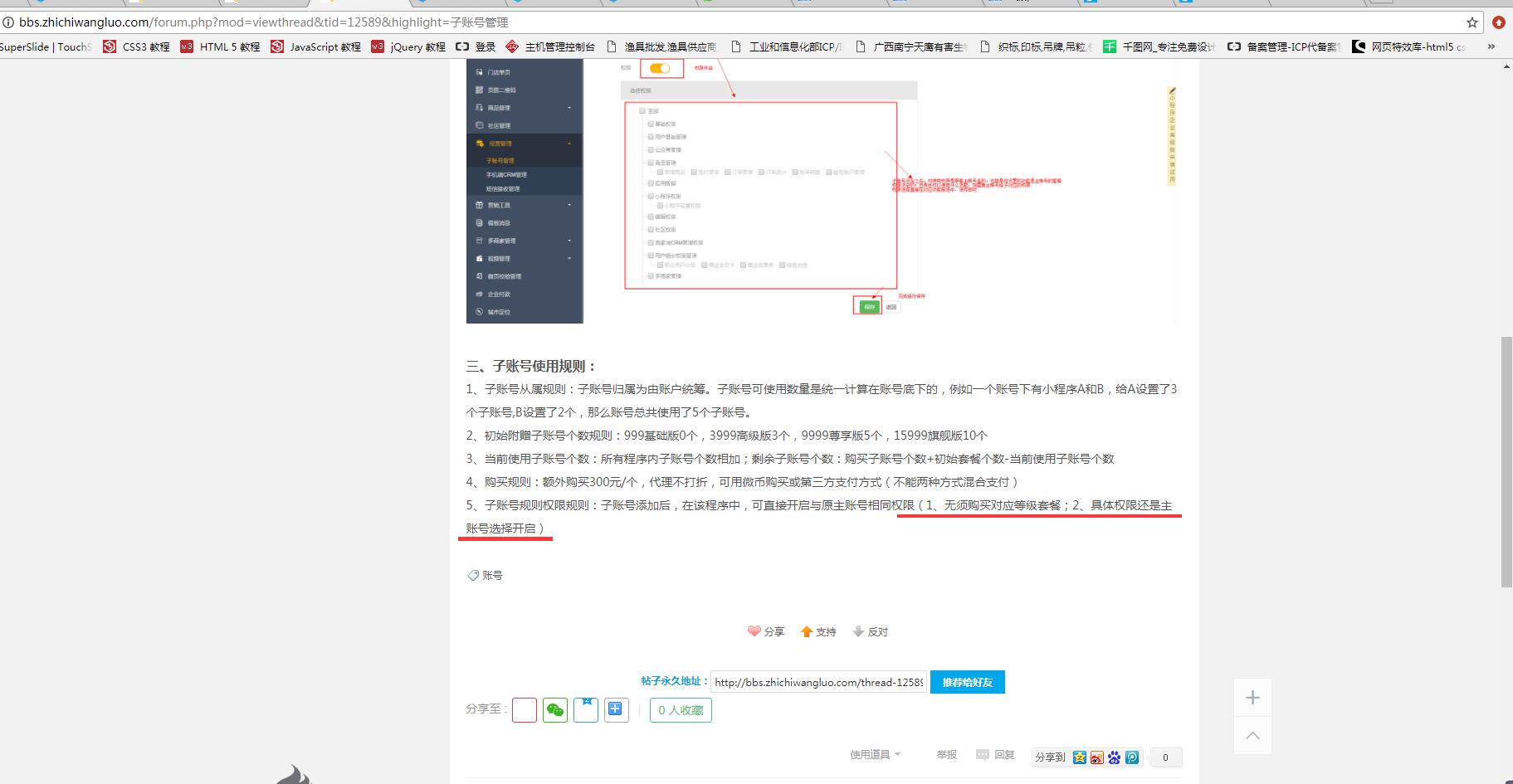Click the share count 0 bubble
1513x784 pixels.
[1165, 757]
